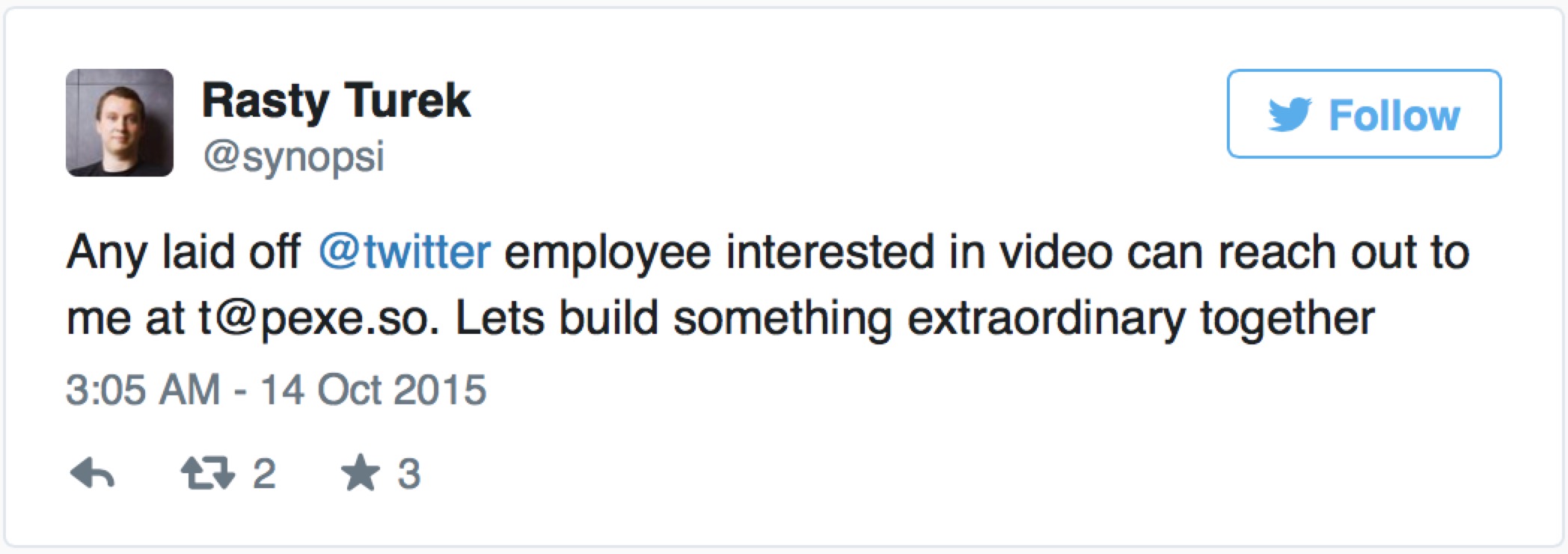Open the @synopsi handle link
This screenshot has height=554, width=1568.
pos(293,156)
